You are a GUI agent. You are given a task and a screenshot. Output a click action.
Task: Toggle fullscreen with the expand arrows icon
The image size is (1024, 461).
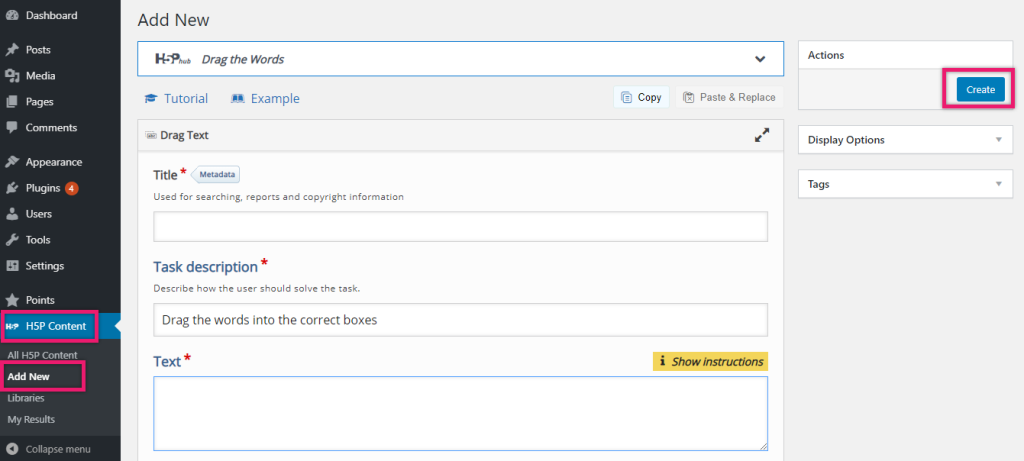761,135
